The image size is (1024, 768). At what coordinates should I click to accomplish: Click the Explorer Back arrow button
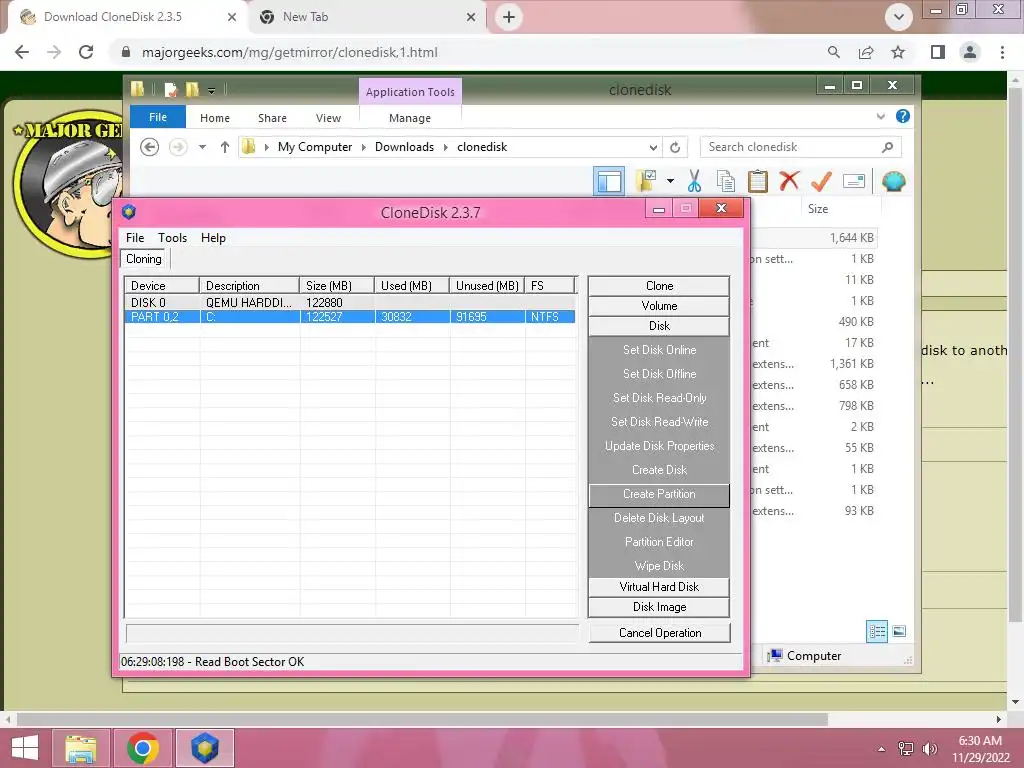pos(150,147)
